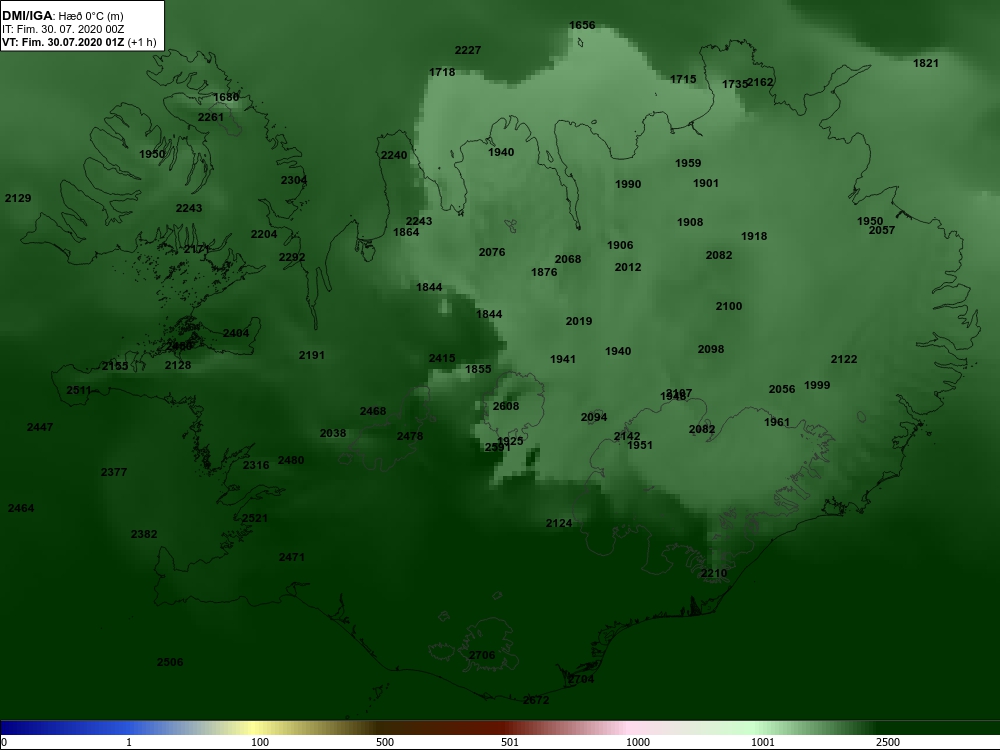Click the 1680 value in the Westfjords
Image resolution: width=1000 pixels, height=750 pixels.
[226, 98]
